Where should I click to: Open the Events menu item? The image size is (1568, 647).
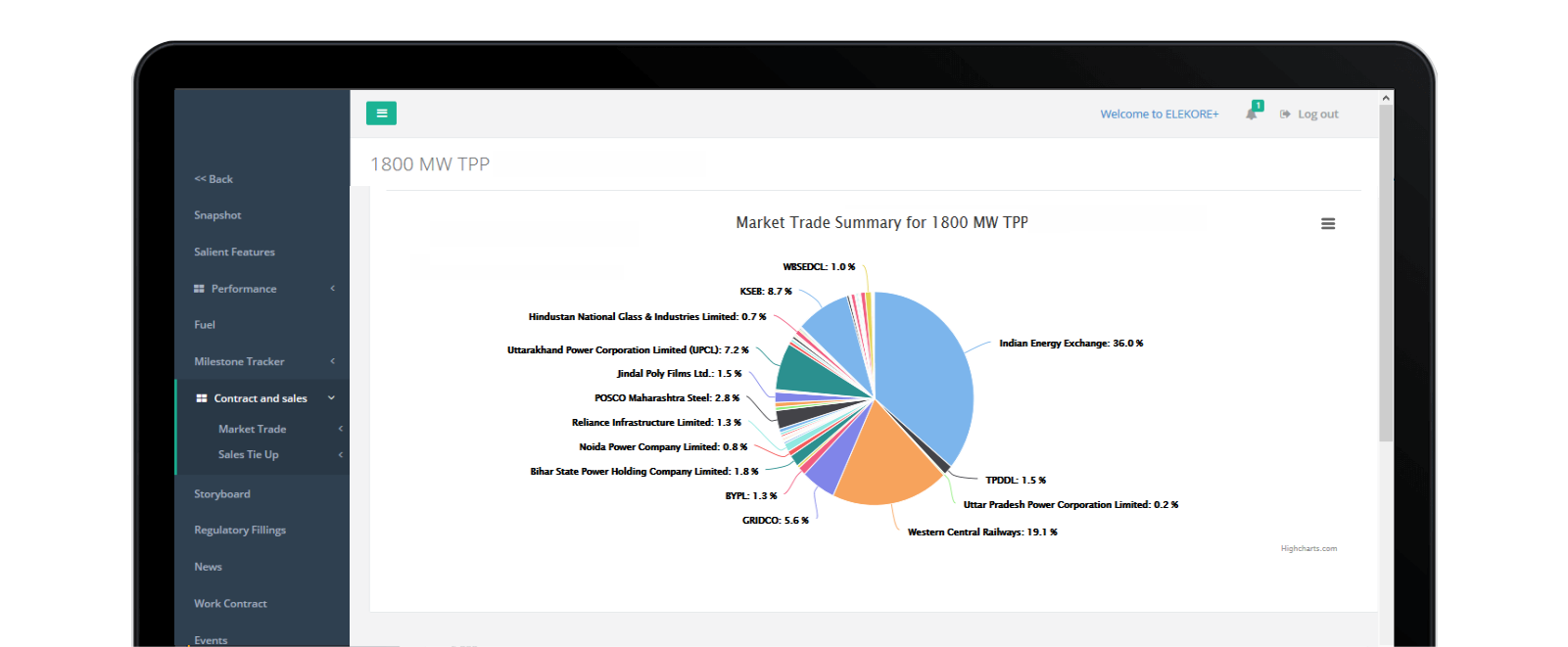tap(211, 640)
